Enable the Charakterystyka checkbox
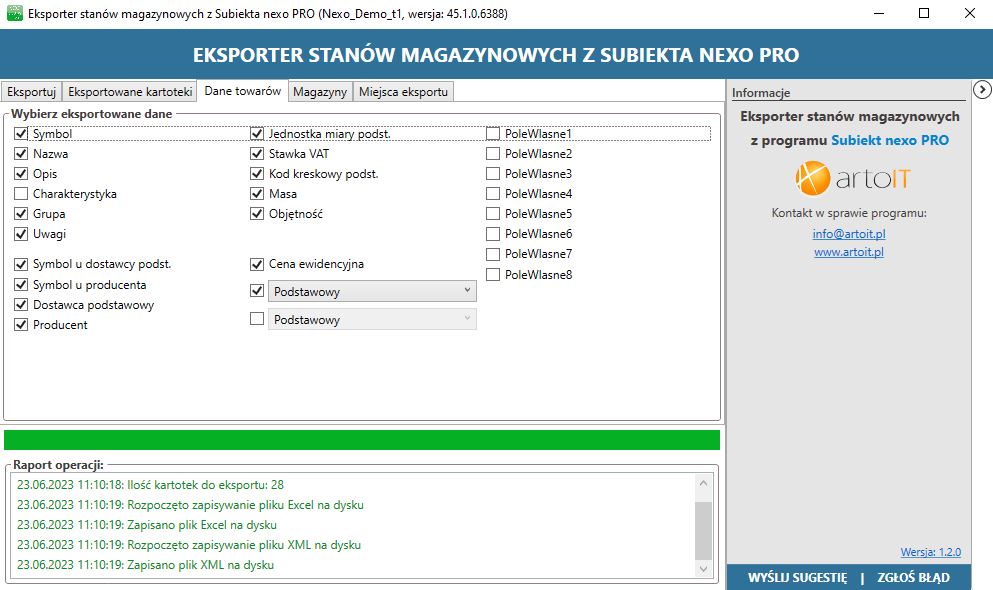This screenshot has width=993, height=590. coord(21,193)
